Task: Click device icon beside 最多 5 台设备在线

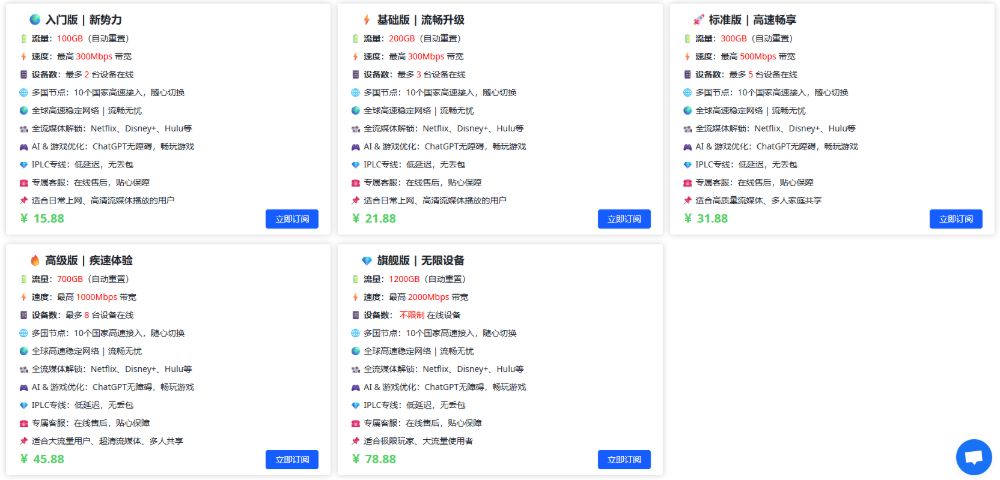Action: [x=688, y=74]
